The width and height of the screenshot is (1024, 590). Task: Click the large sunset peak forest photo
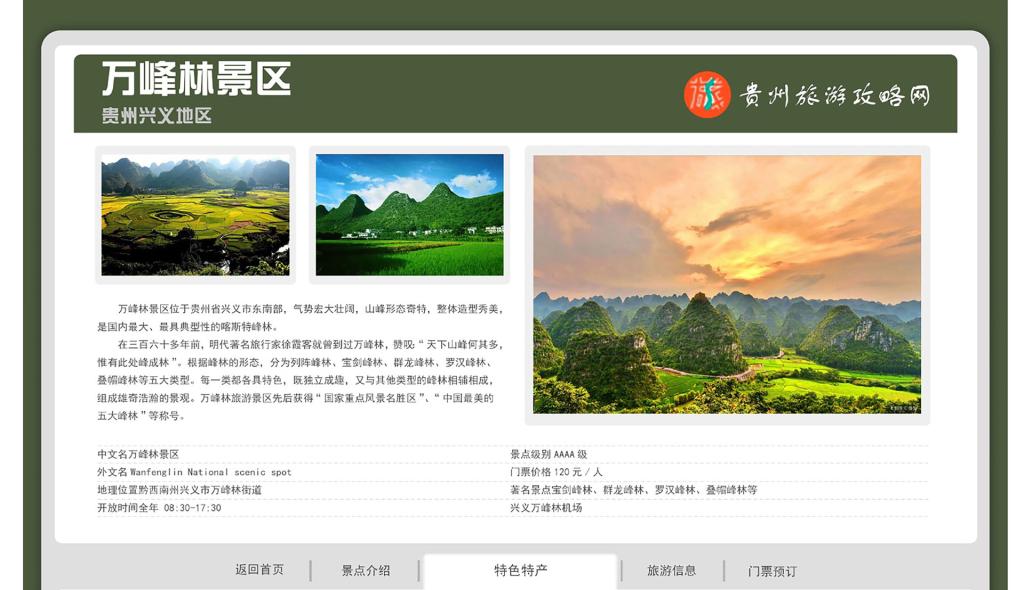pyautogui.click(x=726, y=284)
